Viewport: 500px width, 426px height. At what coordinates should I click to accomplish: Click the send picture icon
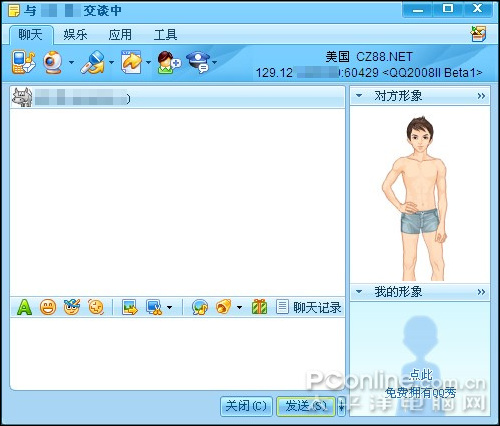(130, 307)
